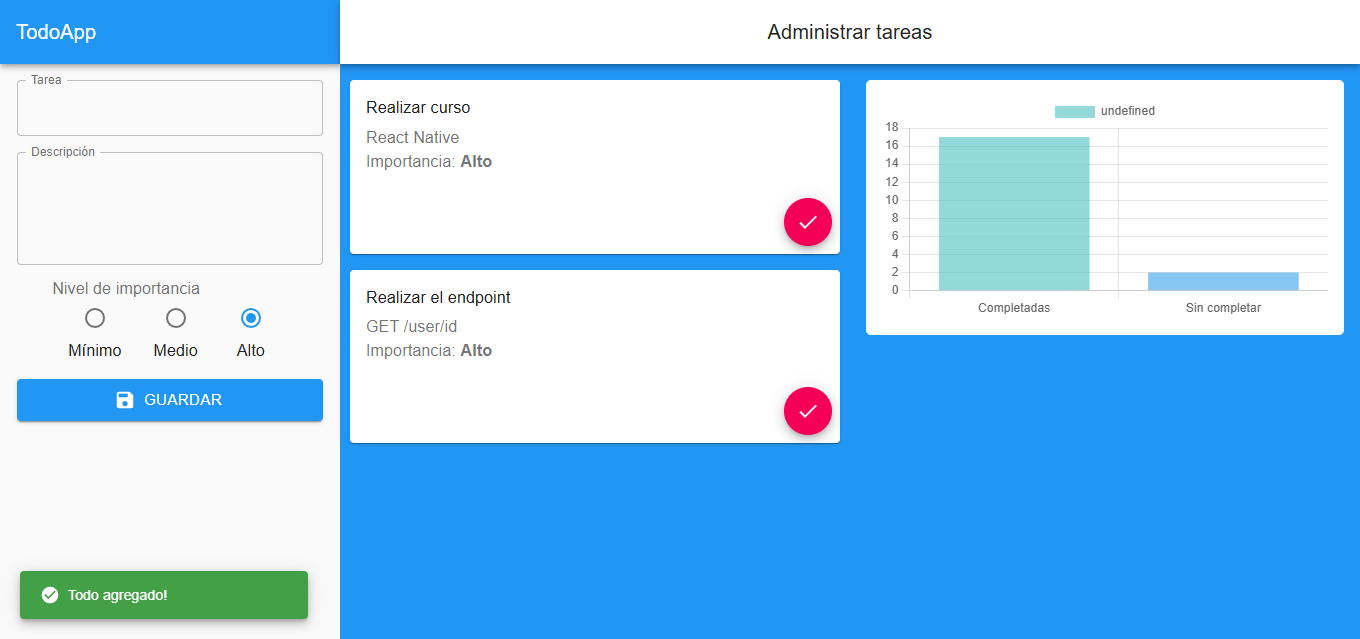Choose the Medio importance radio button
Image resolution: width=1360 pixels, height=639 pixels.
coord(176,318)
